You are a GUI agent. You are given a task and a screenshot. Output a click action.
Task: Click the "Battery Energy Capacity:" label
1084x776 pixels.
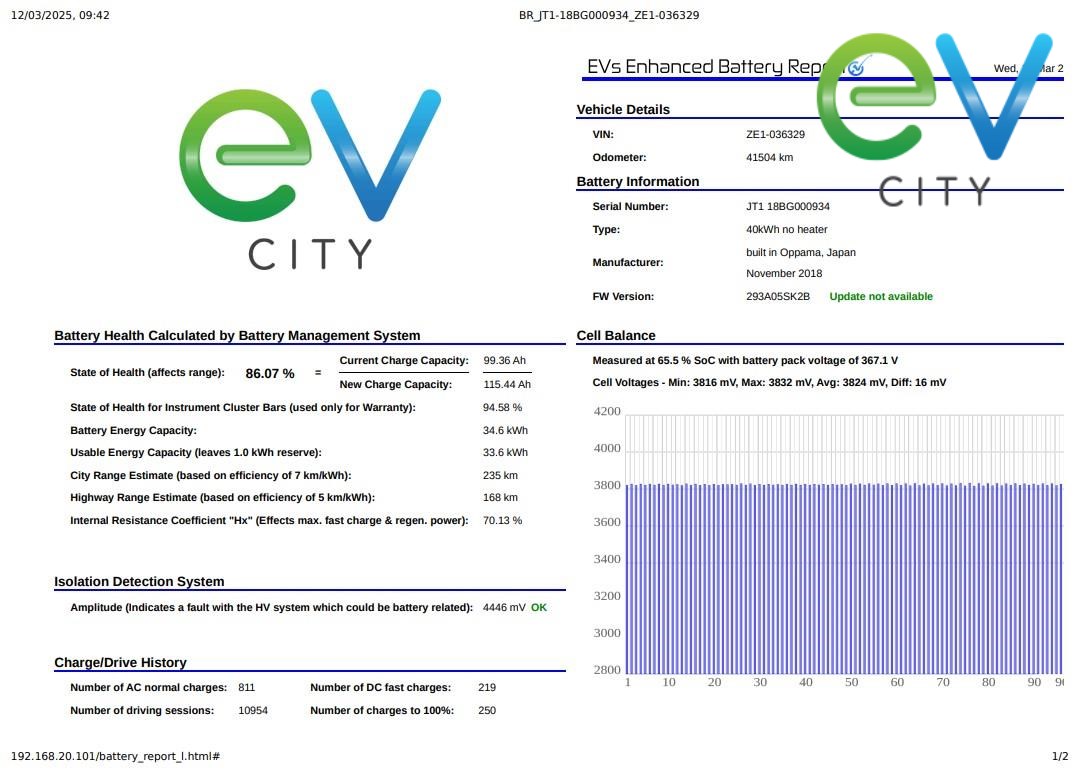tap(133, 430)
